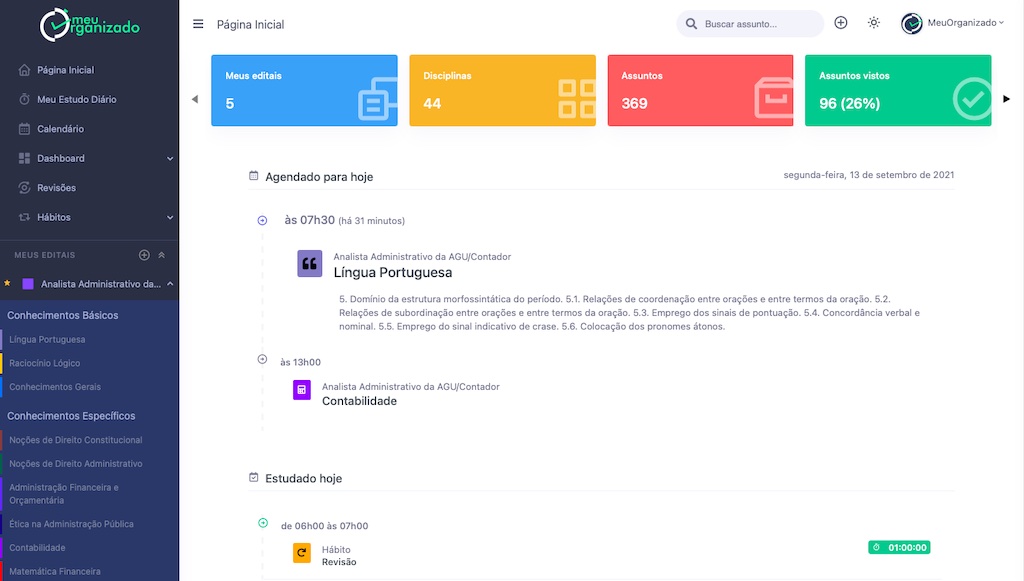
Task: Expand the 07h30 schedule entry
Action: click(x=262, y=221)
